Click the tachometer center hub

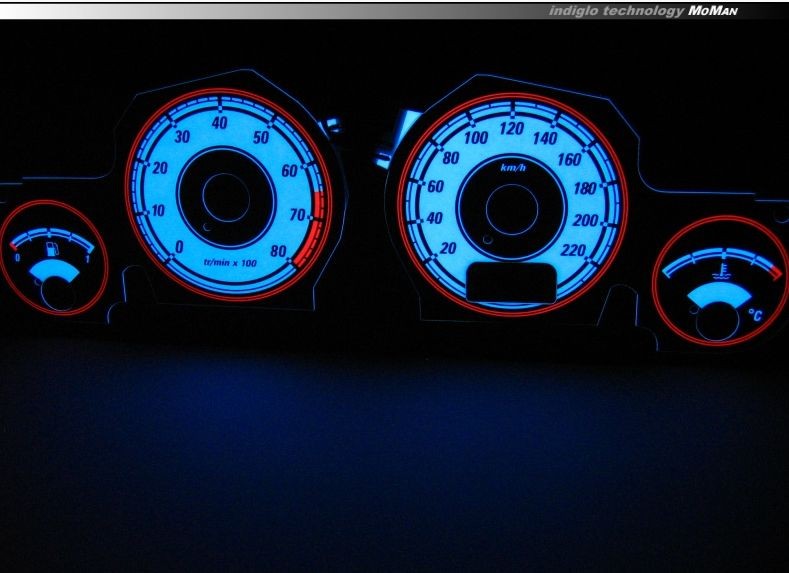tap(224, 195)
